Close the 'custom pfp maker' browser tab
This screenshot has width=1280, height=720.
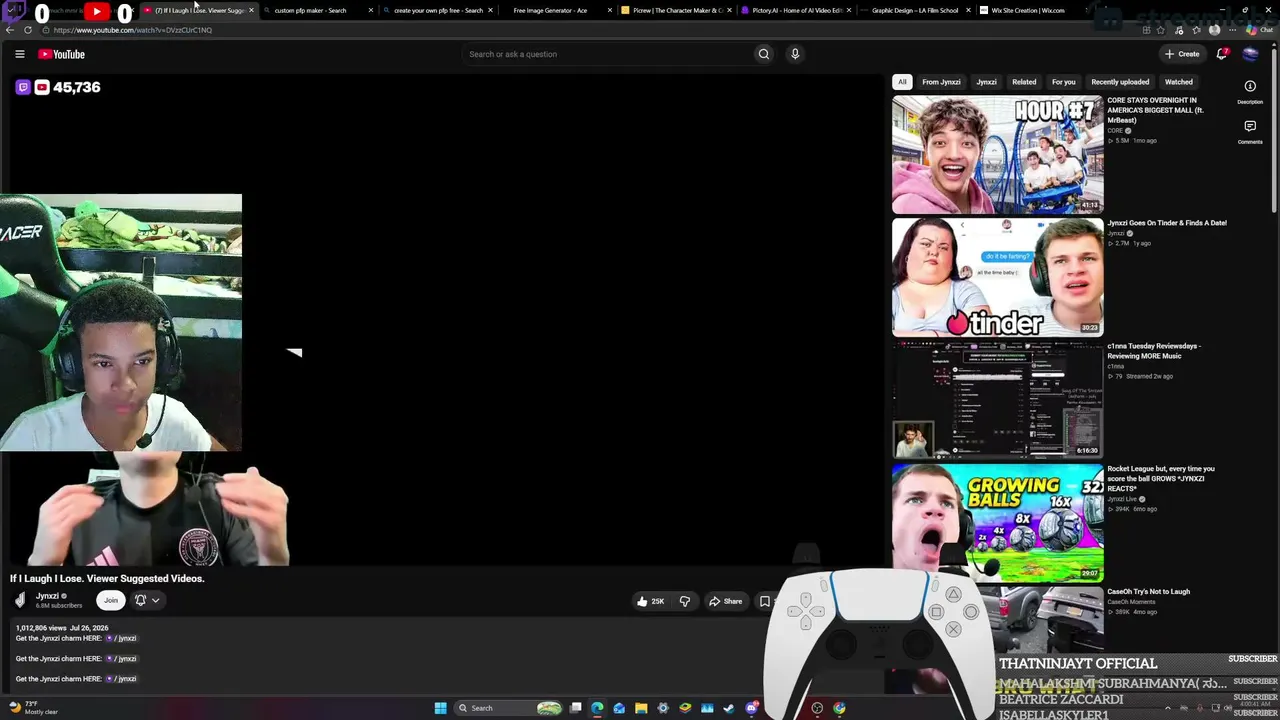(371, 10)
